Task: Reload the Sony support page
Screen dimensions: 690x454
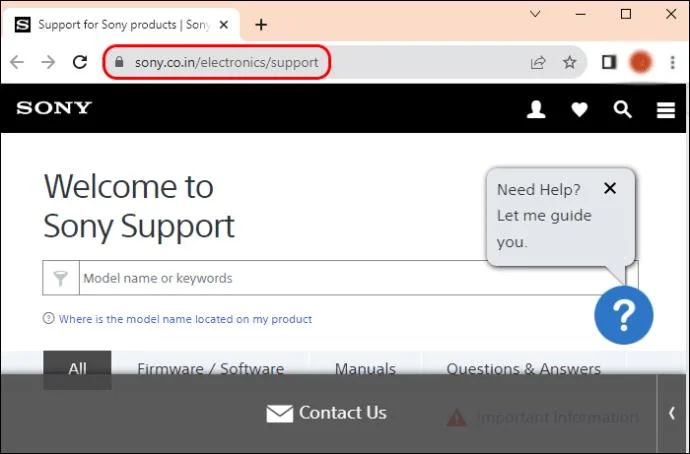Action: tap(80, 62)
